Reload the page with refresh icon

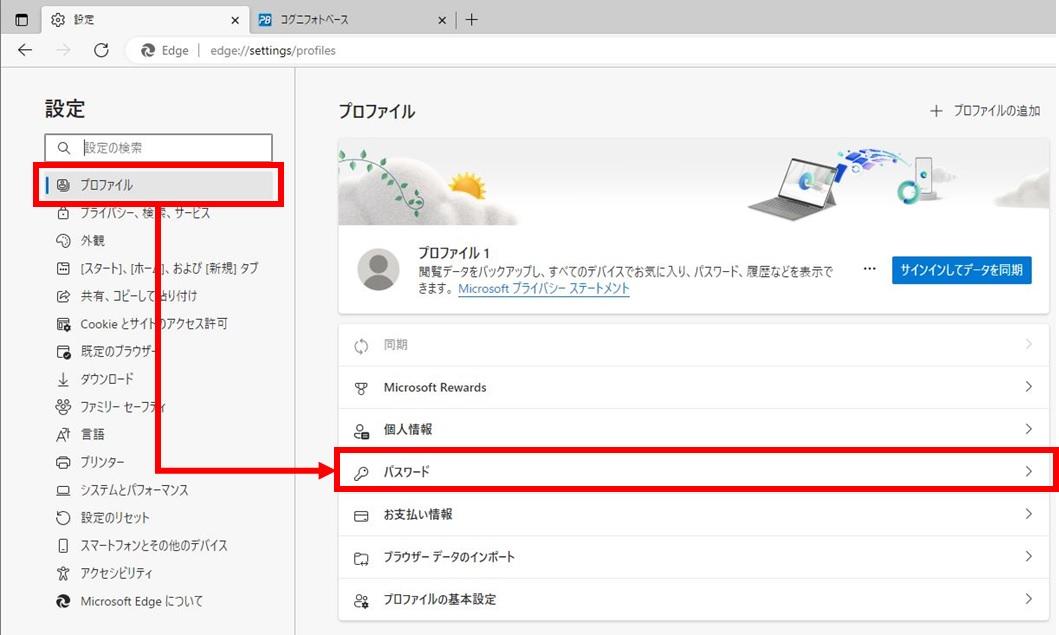point(101,50)
